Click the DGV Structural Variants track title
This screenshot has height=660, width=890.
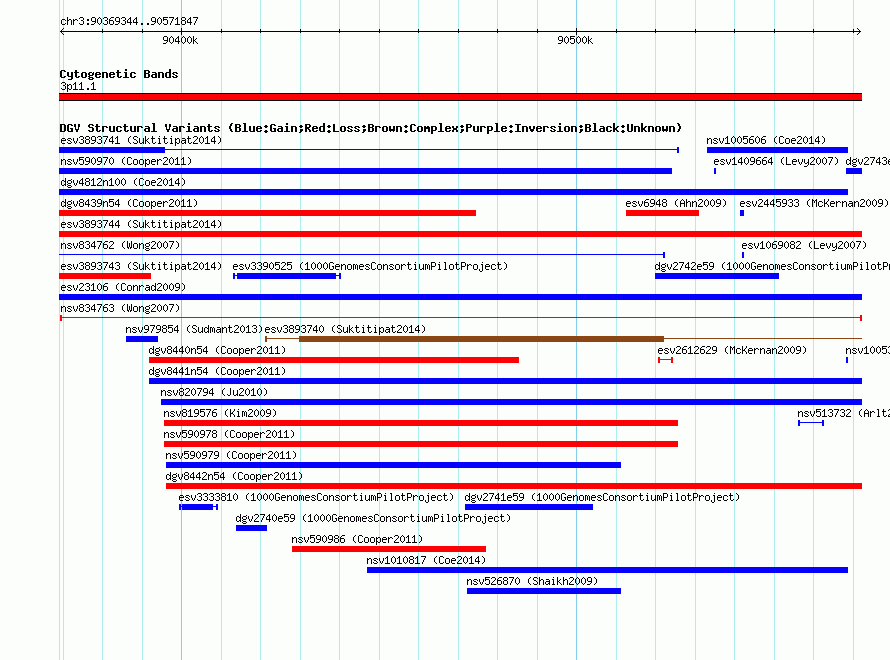[x=371, y=128]
